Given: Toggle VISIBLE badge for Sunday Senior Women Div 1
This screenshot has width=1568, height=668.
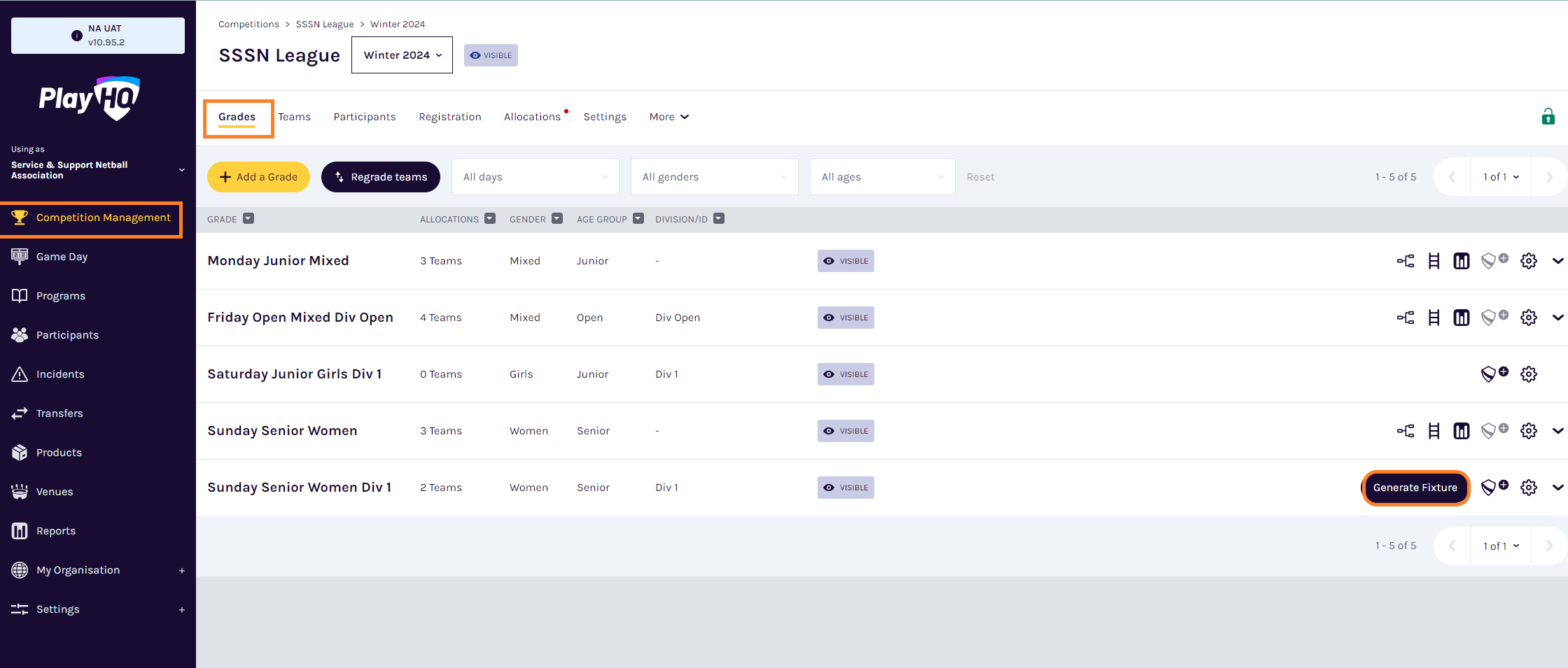Looking at the screenshot, I should pyautogui.click(x=846, y=488).
